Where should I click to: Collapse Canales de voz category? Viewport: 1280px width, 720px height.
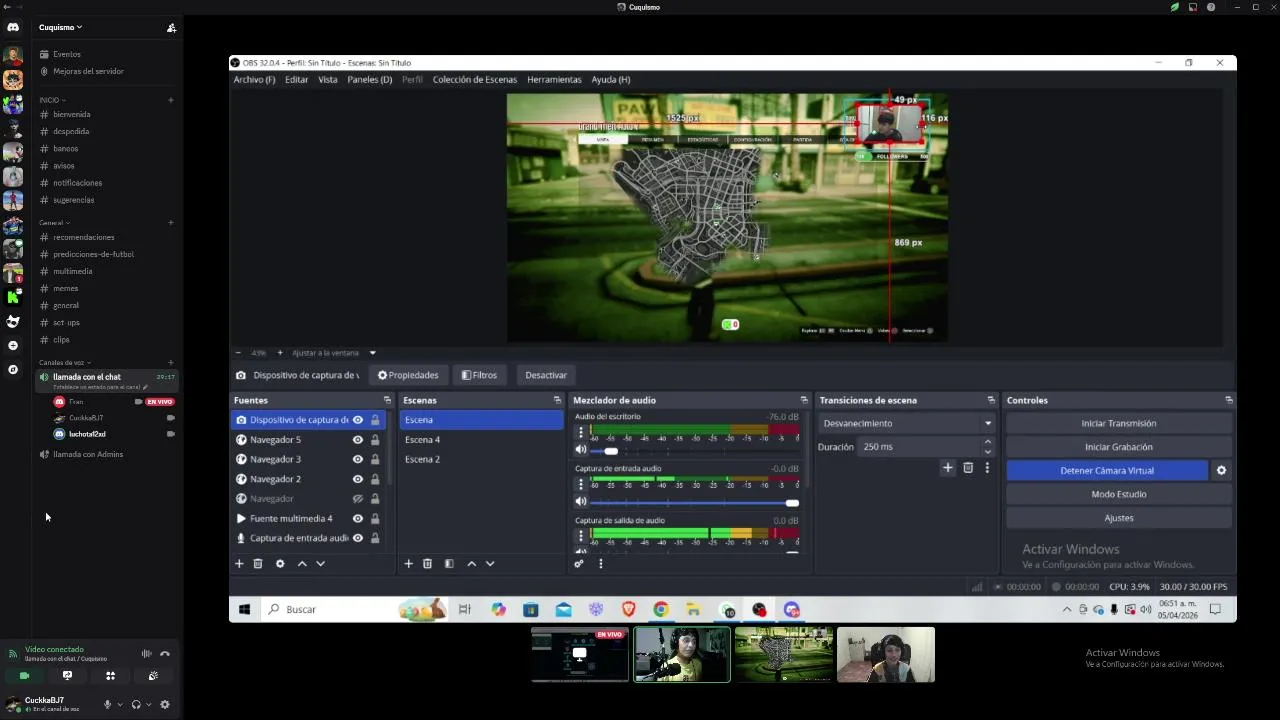point(65,362)
